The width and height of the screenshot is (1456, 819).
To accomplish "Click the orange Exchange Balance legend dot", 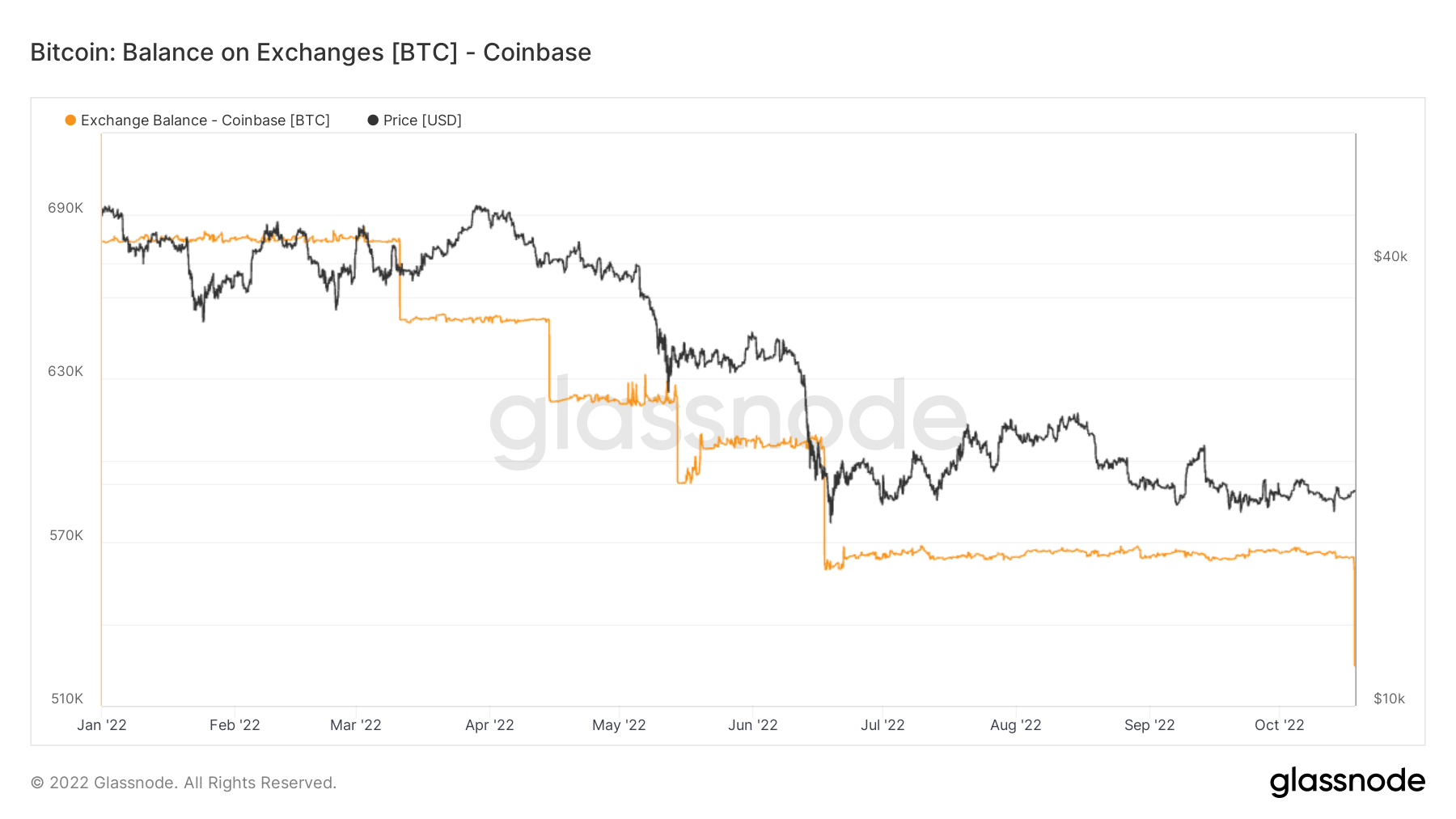I will 70,120.
